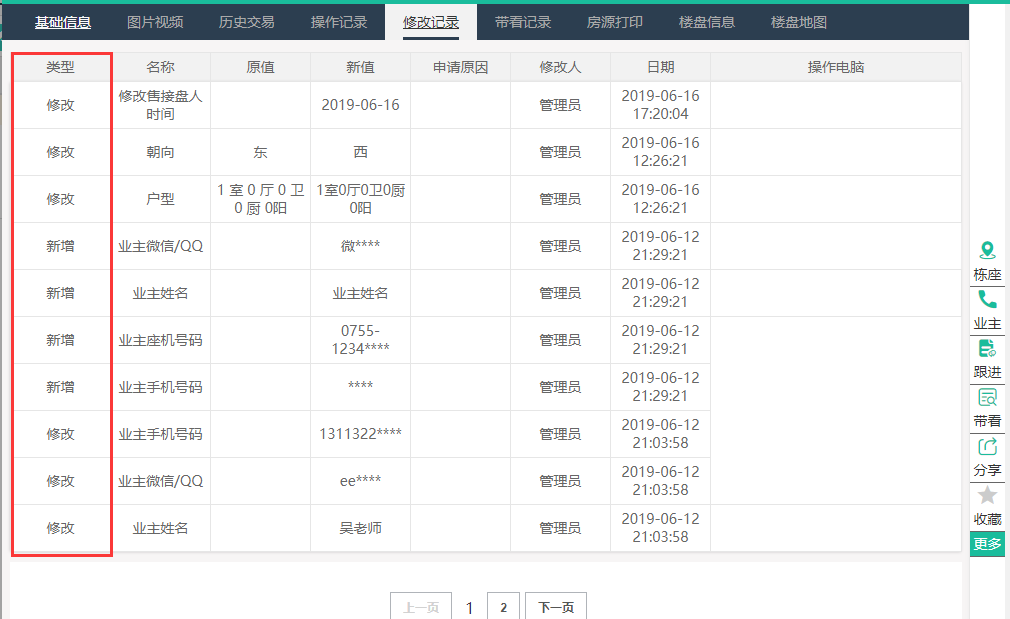Click the 收藏 star icon
This screenshot has width=1010, height=619.
[987, 495]
